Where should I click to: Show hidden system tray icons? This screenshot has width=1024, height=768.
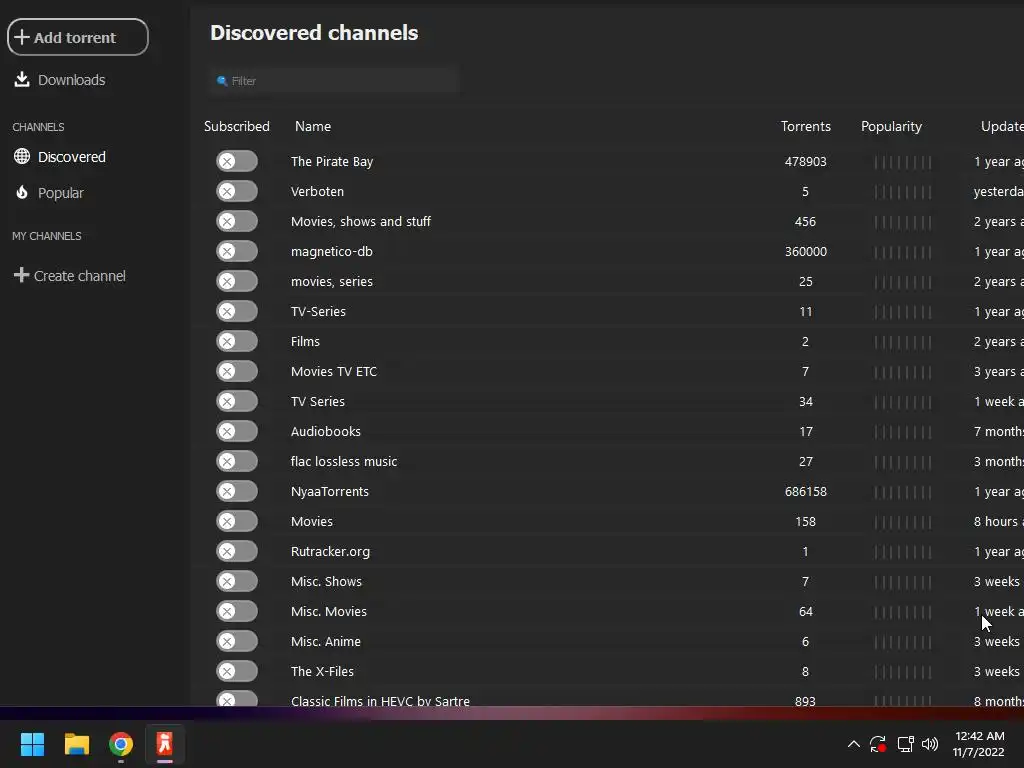pyautogui.click(x=854, y=744)
